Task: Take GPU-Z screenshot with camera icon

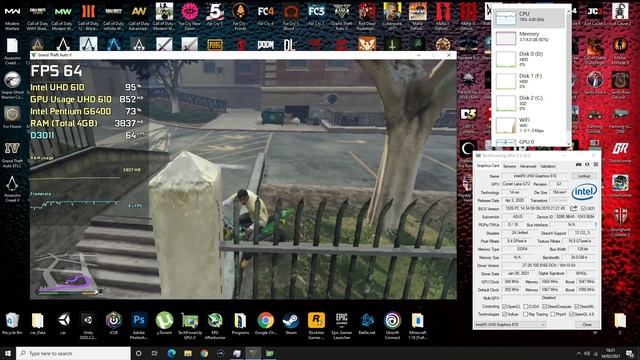Action: pos(578,165)
